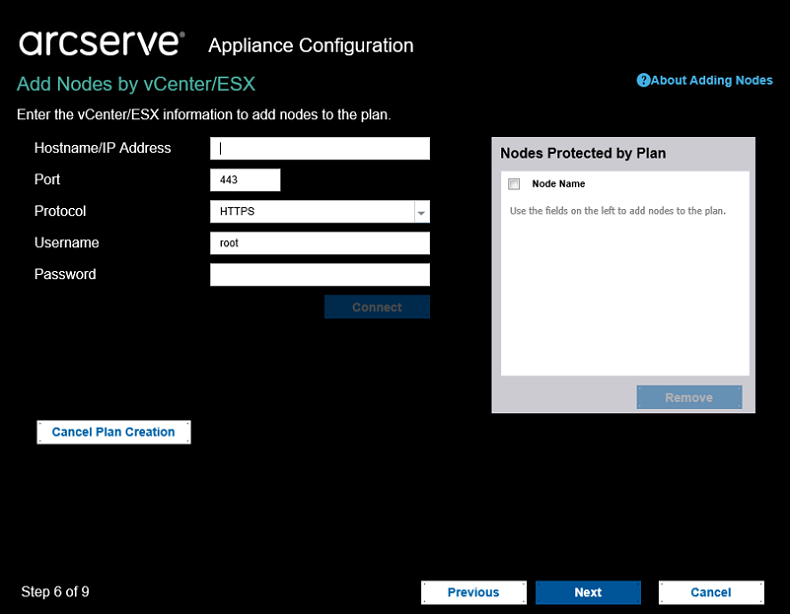
Task: Proceed with the Next button
Action: click(588, 592)
